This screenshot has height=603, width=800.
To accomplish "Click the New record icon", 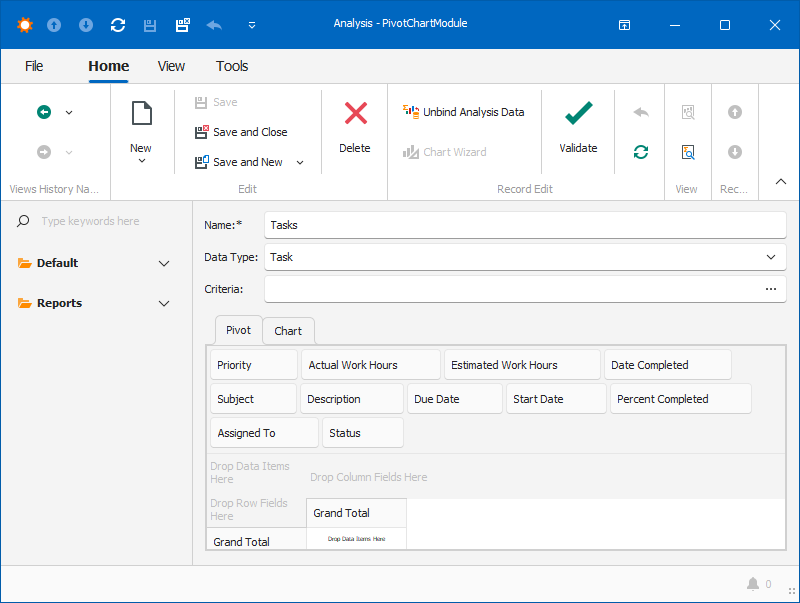I will pyautogui.click(x=141, y=111).
